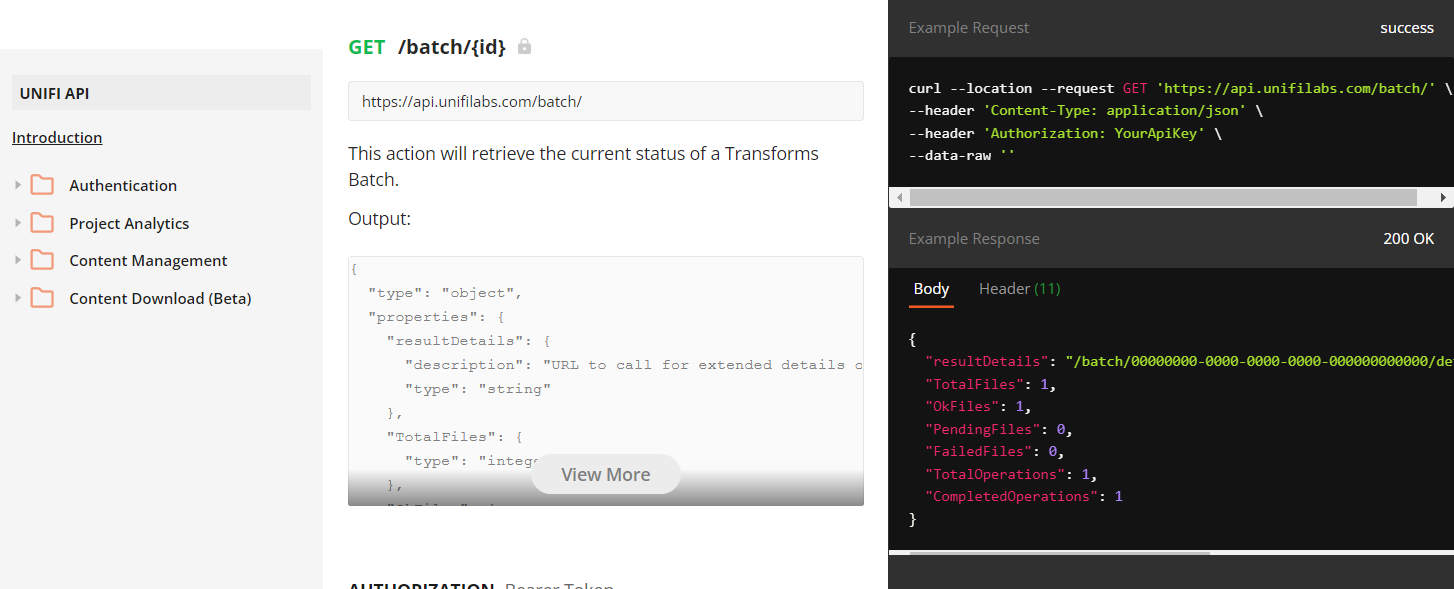1454x589 pixels.
Task: Expand the Content Management tree arrow
Action: [x=18, y=260]
